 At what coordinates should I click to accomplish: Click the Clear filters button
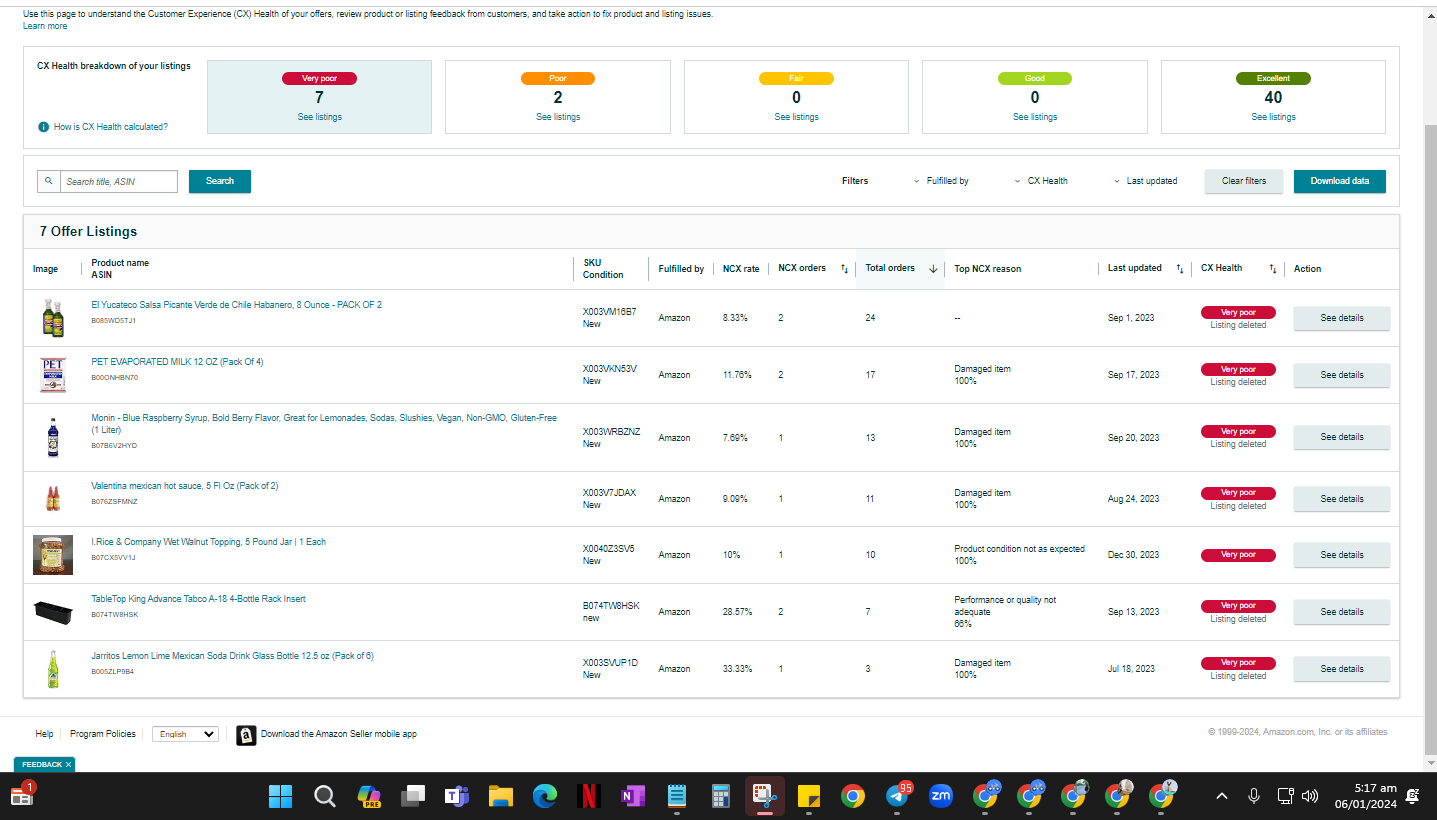pyautogui.click(x=1244, y=181)
